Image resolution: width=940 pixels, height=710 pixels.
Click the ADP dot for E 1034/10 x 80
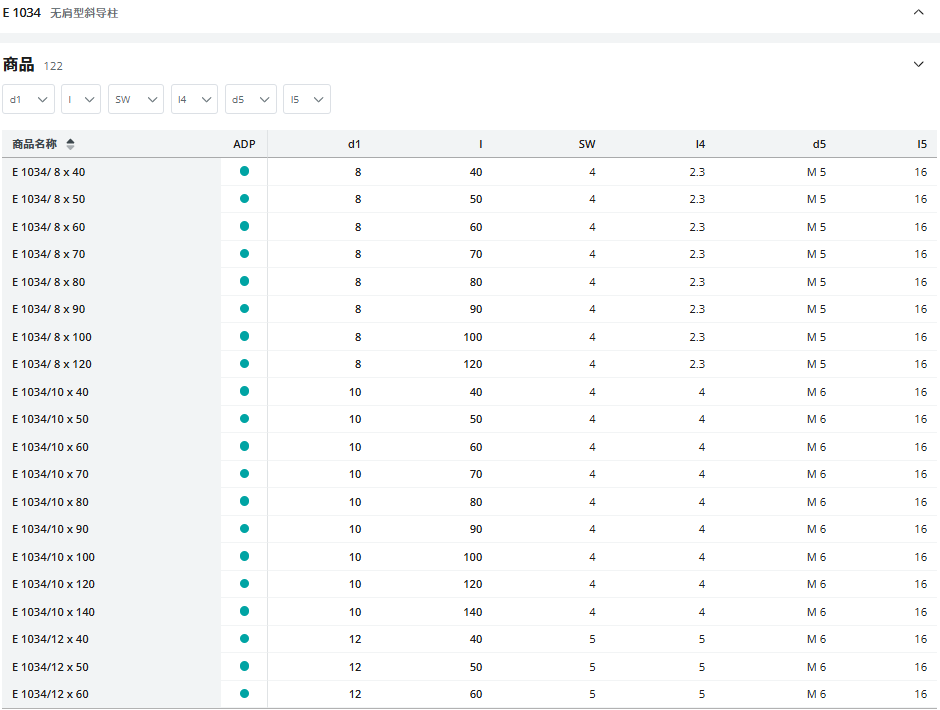point(244,501)
